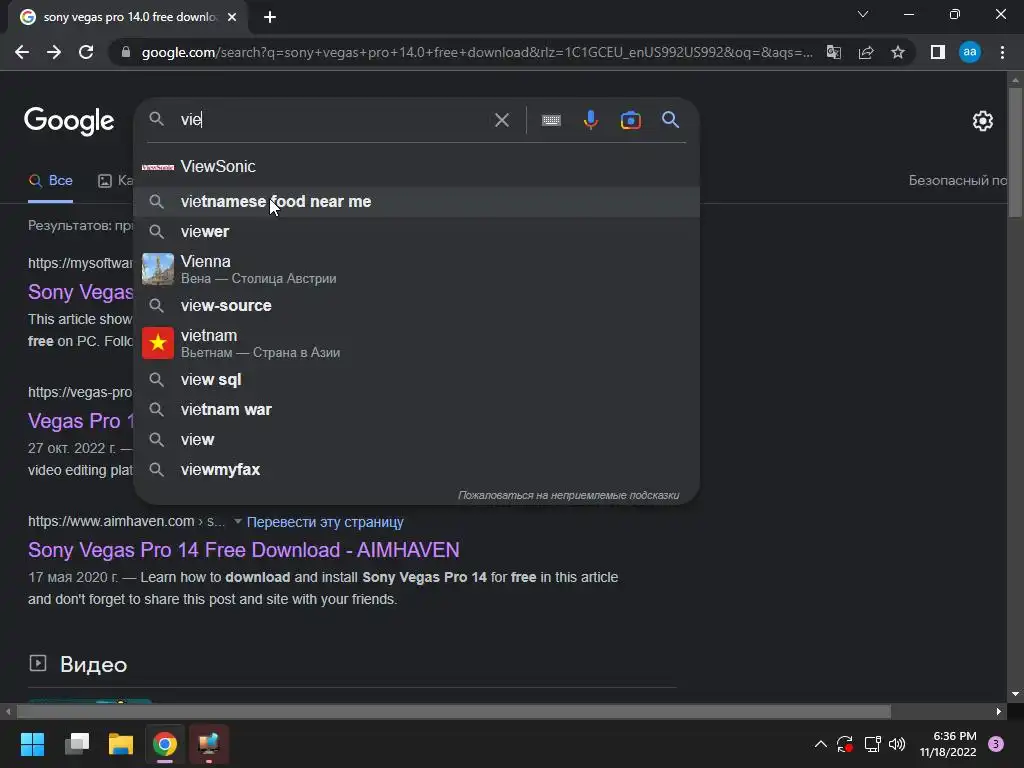This screenshot has width=1024, height=768.
Task: Click the Chrome taskbar icon
Action: 165,744
